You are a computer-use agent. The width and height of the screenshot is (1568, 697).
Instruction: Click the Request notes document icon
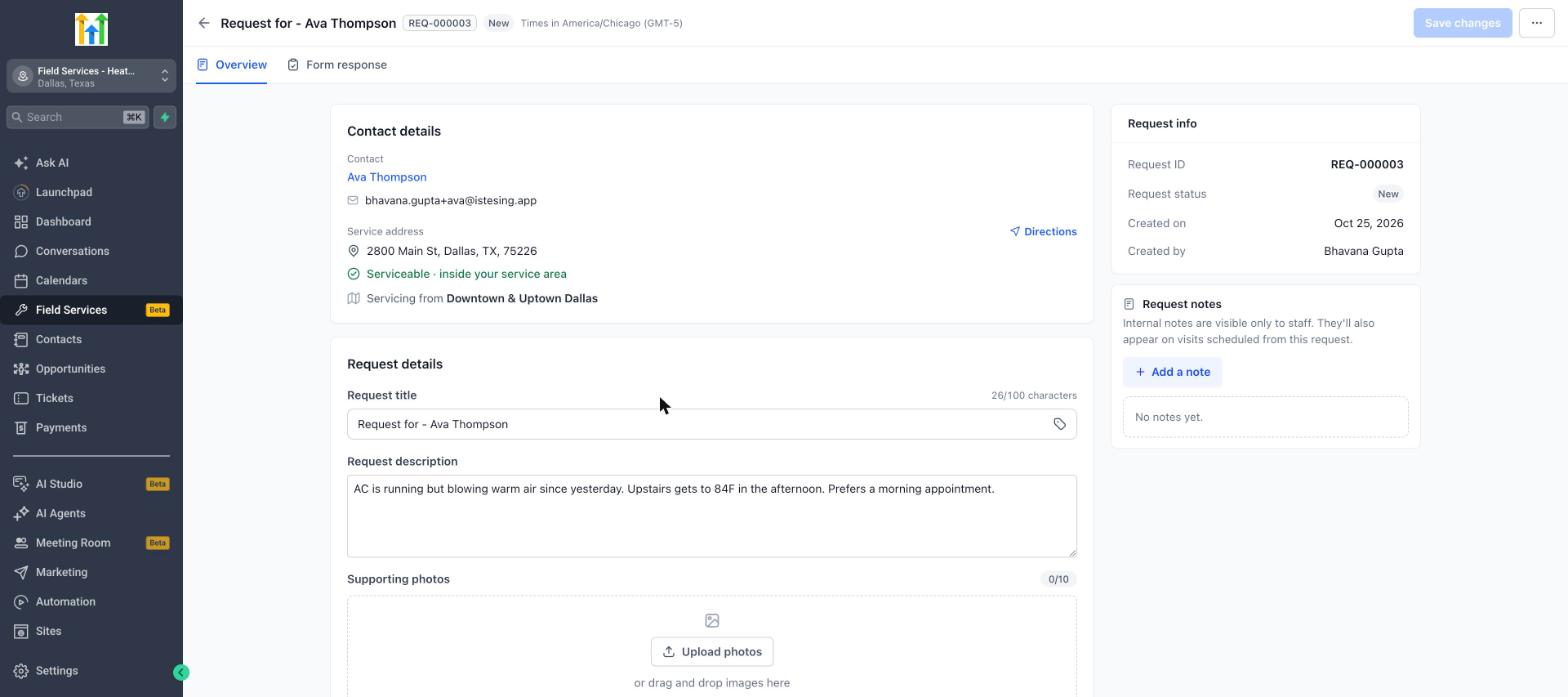click(x=1129, y=304)
